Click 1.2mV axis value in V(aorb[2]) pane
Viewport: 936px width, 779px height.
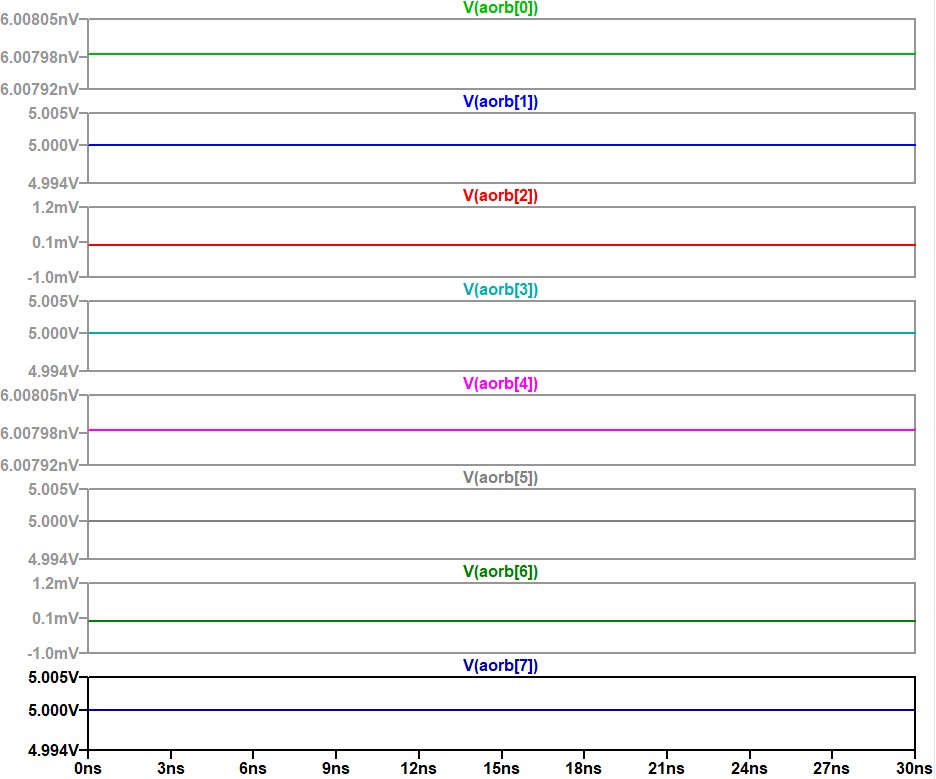pos(55,207)
